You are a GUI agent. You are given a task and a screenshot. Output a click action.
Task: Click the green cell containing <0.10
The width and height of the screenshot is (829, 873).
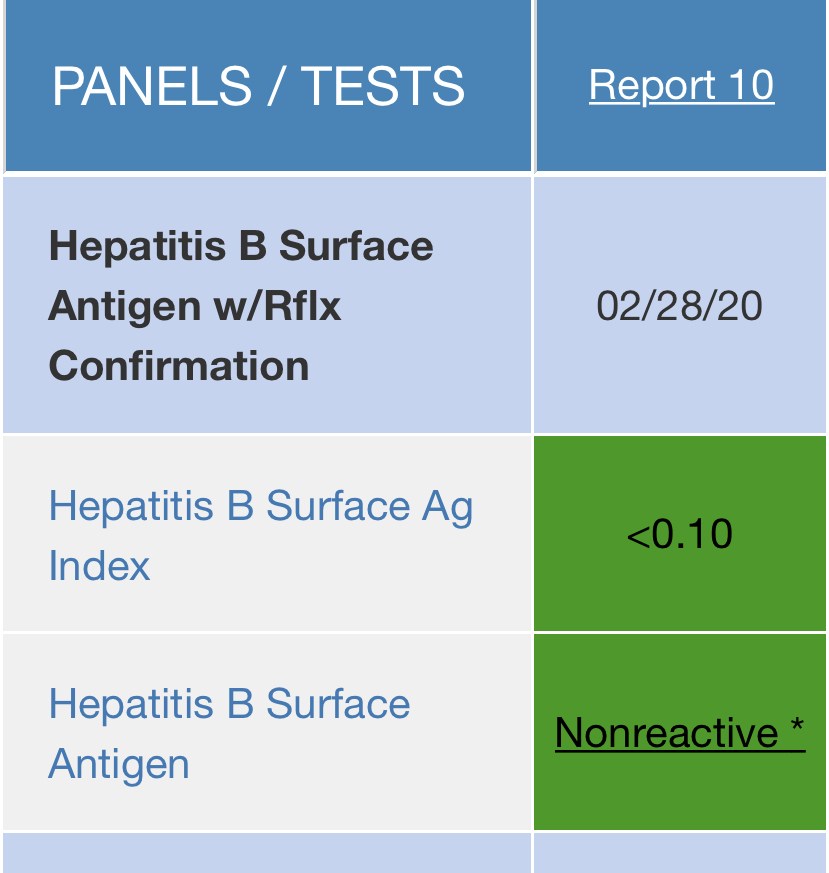click(680, 533)
